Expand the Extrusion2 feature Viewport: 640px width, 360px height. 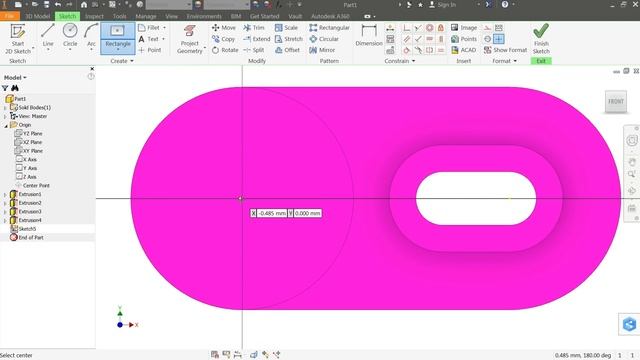5,203
